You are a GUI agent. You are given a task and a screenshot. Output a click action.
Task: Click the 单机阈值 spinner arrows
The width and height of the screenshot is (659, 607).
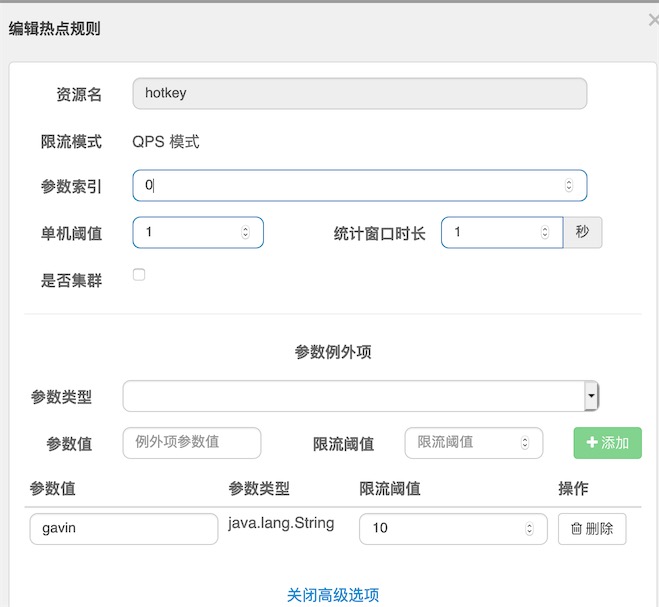pos(245,232)
